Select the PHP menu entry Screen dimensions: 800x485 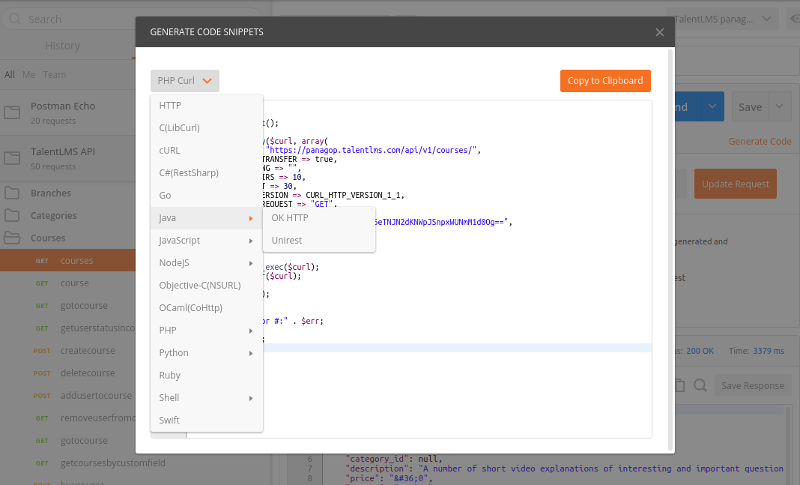tap(207, 330)
